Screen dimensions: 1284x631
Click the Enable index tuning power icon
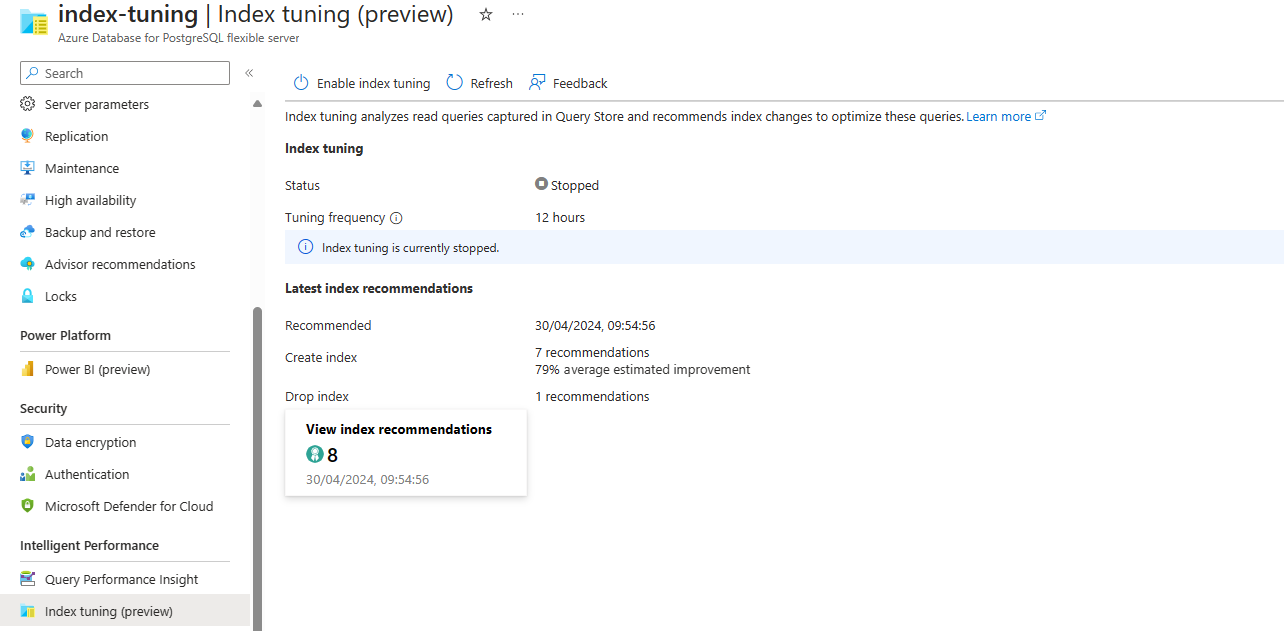[301, 83]
